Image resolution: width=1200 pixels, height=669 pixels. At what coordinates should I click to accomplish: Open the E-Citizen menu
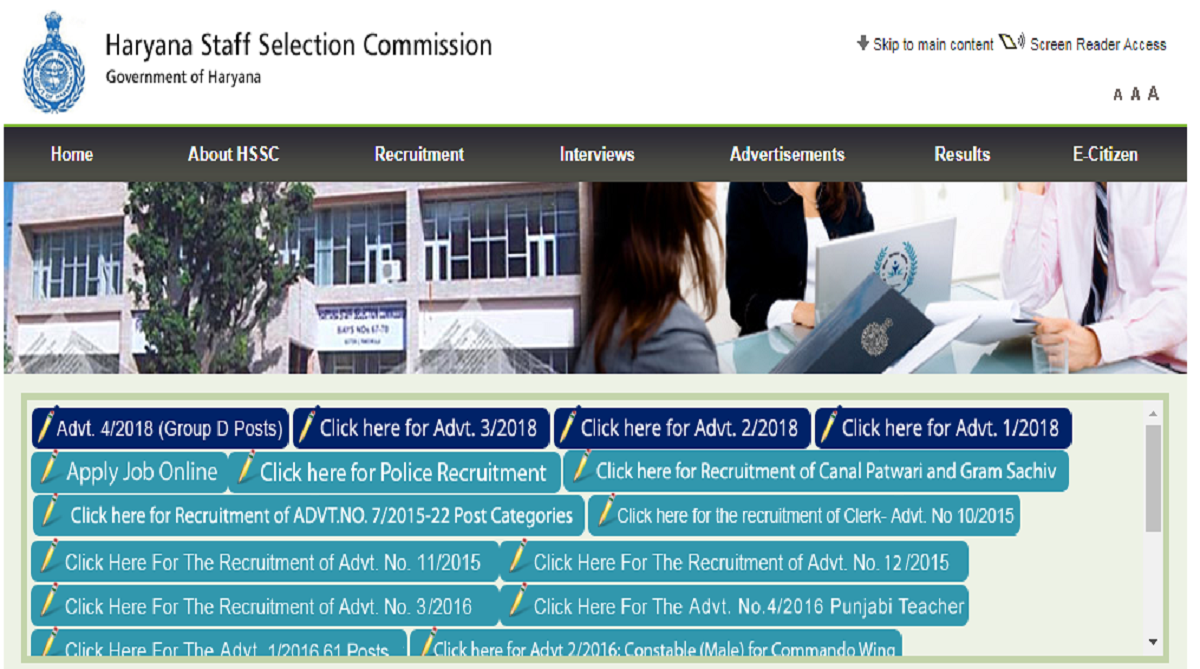(x=1105, y=154)
